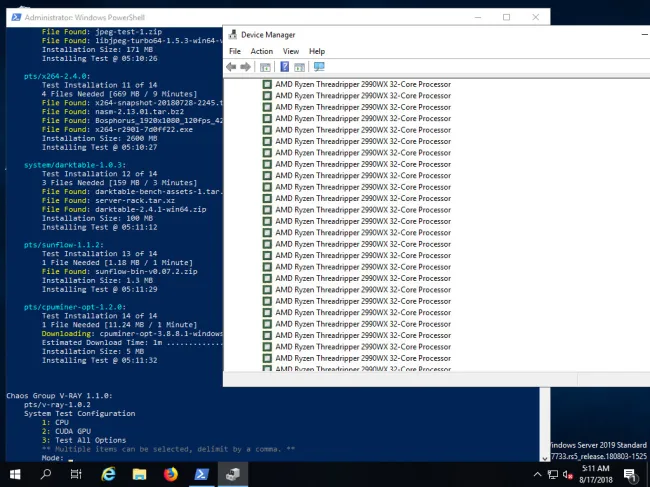This screenshot has height=487, width=650.
Task: Click the muted volume tray icon
Action: tap(567, 475)
